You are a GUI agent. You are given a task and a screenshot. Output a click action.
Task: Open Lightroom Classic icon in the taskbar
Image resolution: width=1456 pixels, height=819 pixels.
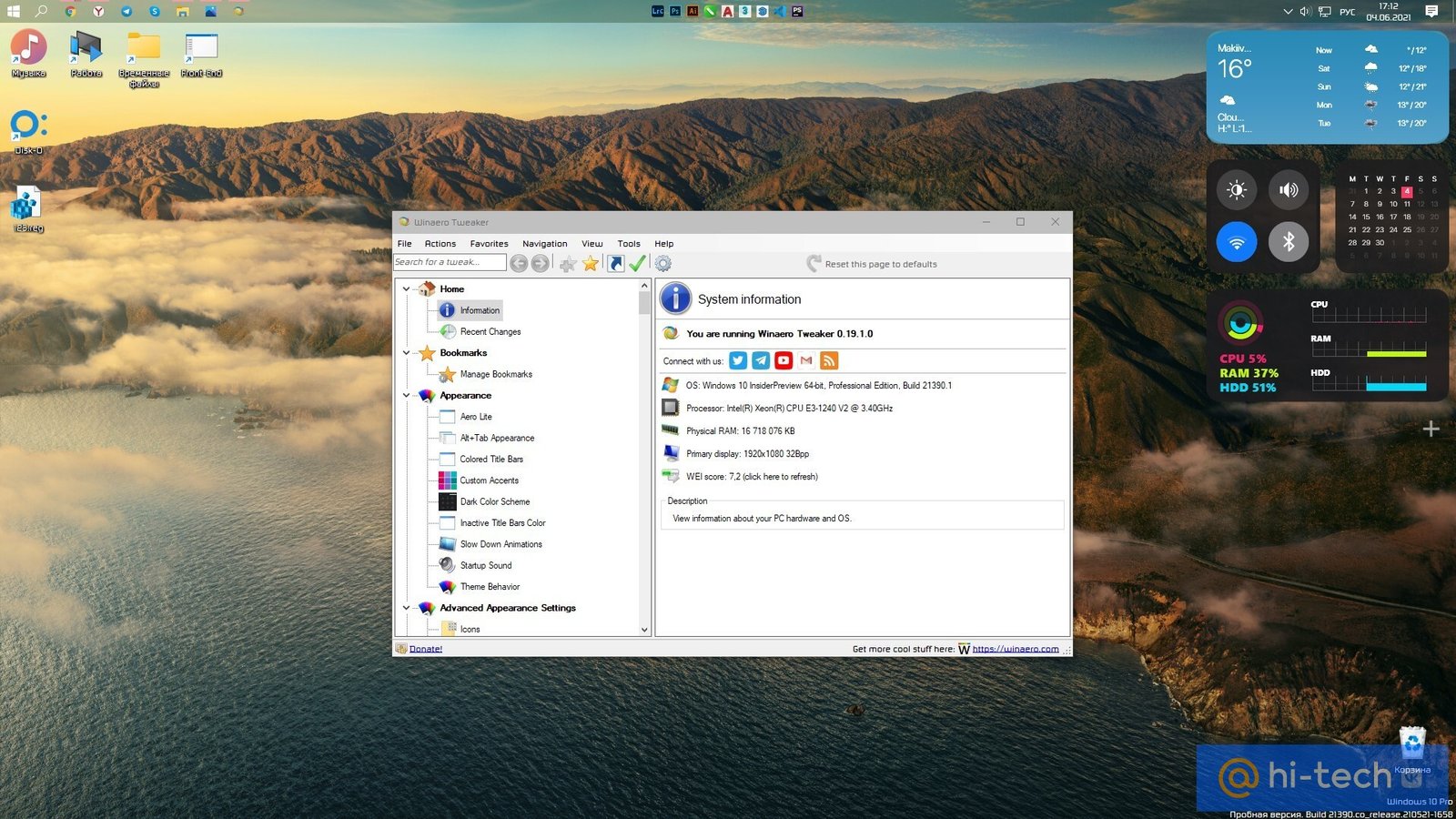coord(658,11)
